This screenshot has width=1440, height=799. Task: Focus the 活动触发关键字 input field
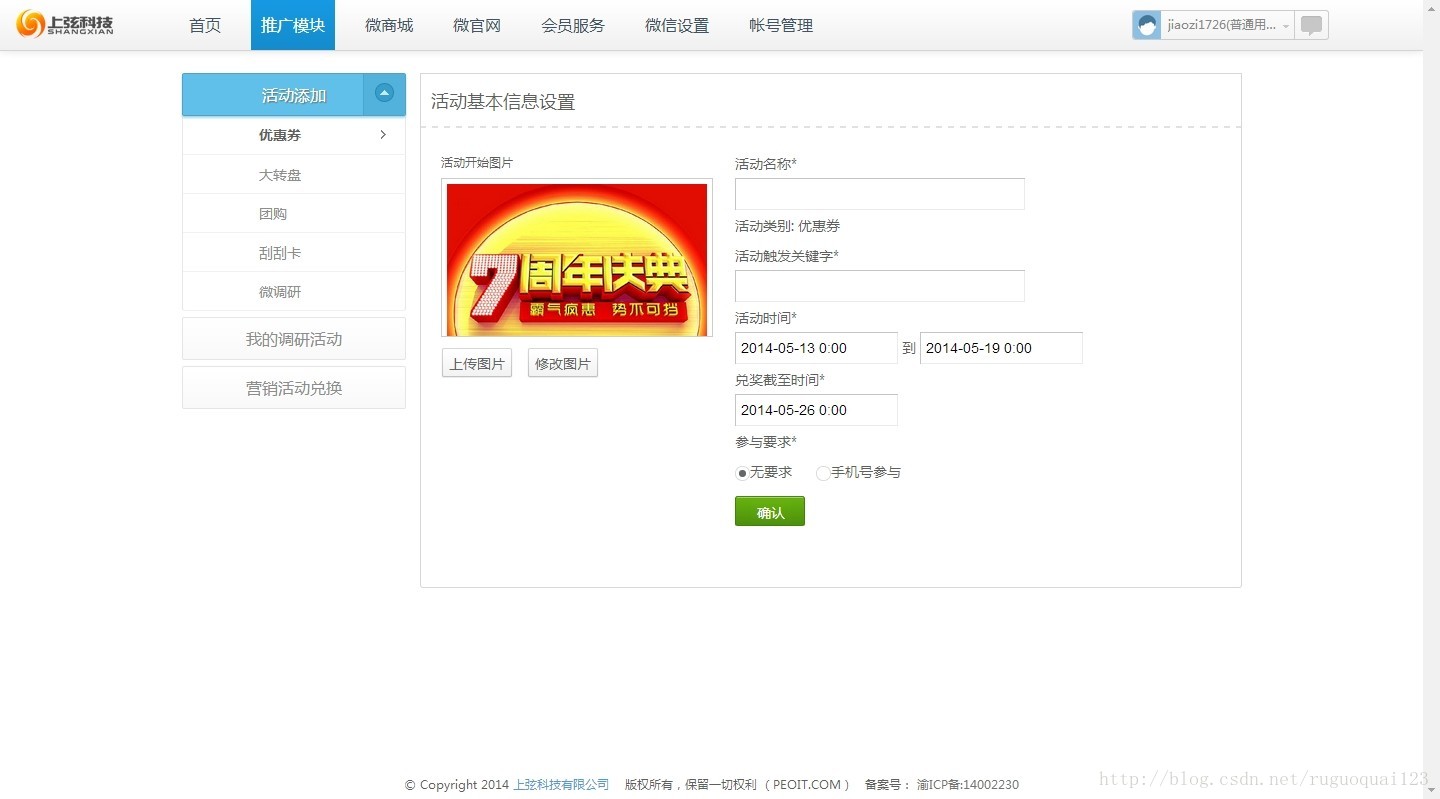coord(880,286)
